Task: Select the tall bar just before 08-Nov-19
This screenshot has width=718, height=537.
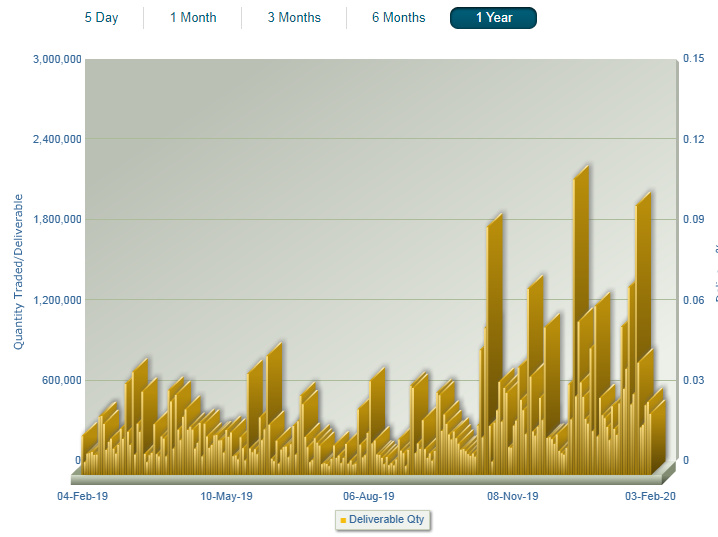Action: tap(492, 340)
